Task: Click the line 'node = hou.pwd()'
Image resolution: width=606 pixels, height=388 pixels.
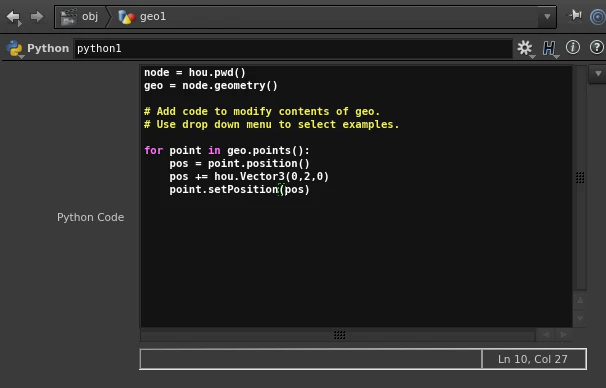Action: [x=195, y=73]
